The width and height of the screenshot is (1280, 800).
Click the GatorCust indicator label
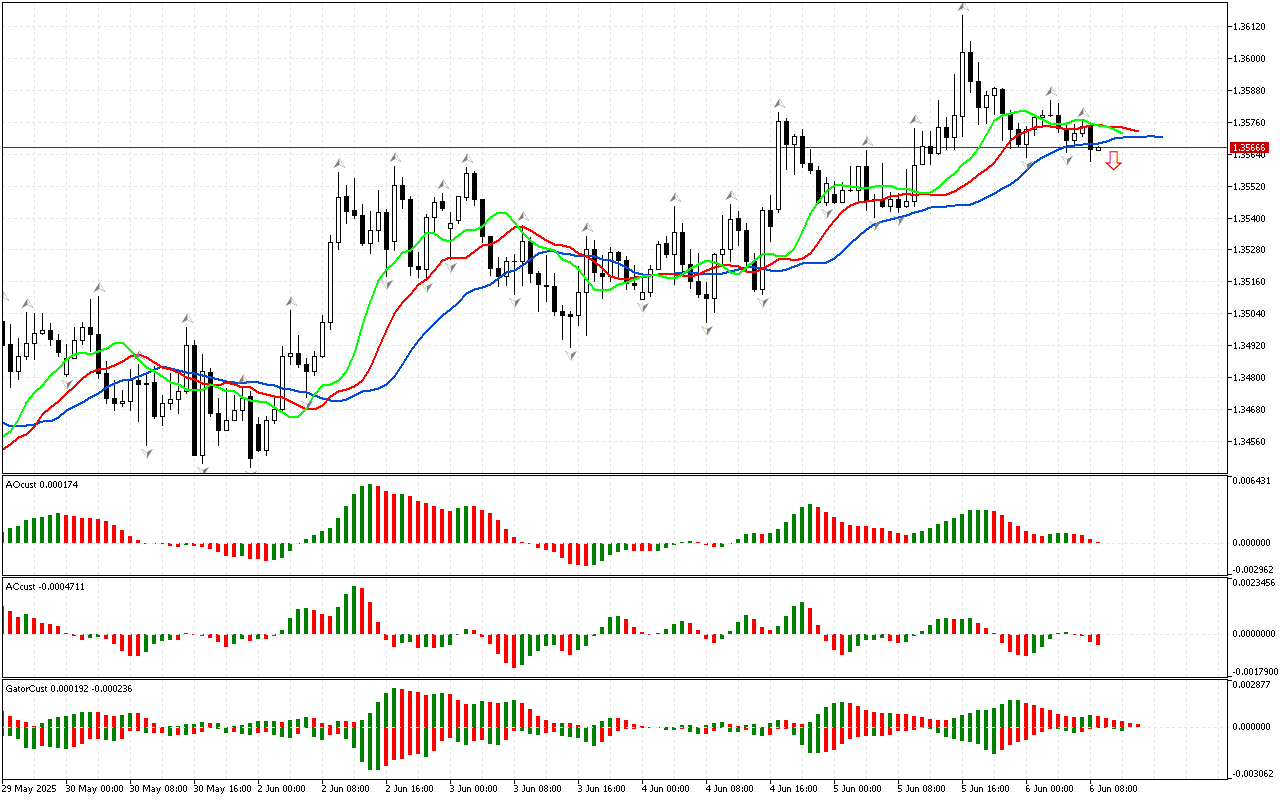[x=69, y=688]
